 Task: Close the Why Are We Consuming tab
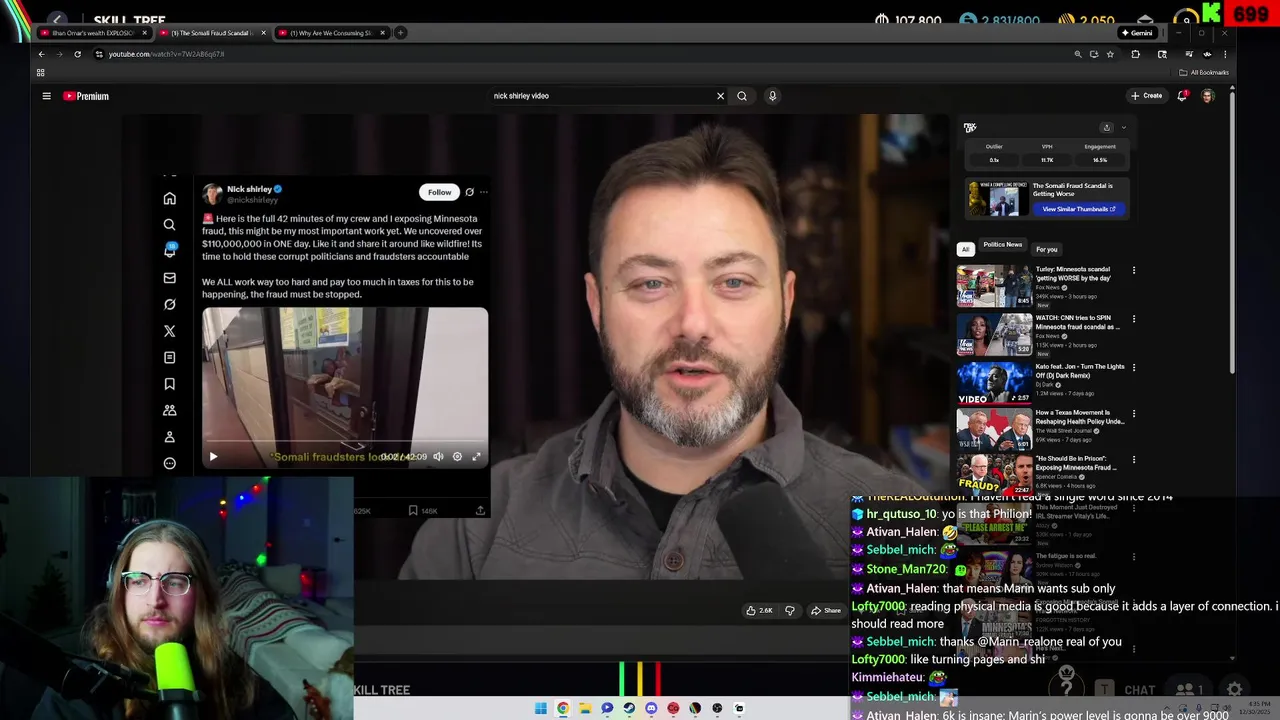(382, 33)
